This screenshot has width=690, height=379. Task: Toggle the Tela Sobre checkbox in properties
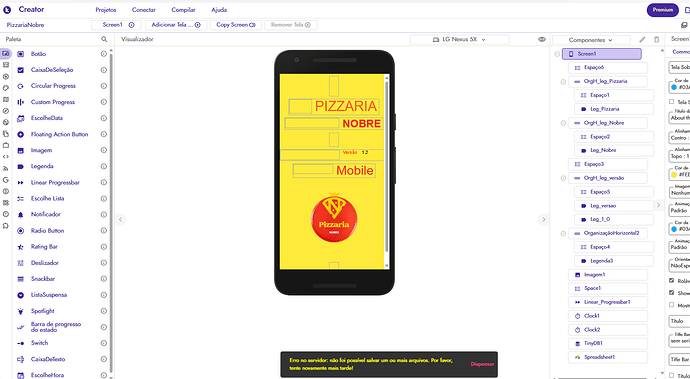tap(672, 101)
